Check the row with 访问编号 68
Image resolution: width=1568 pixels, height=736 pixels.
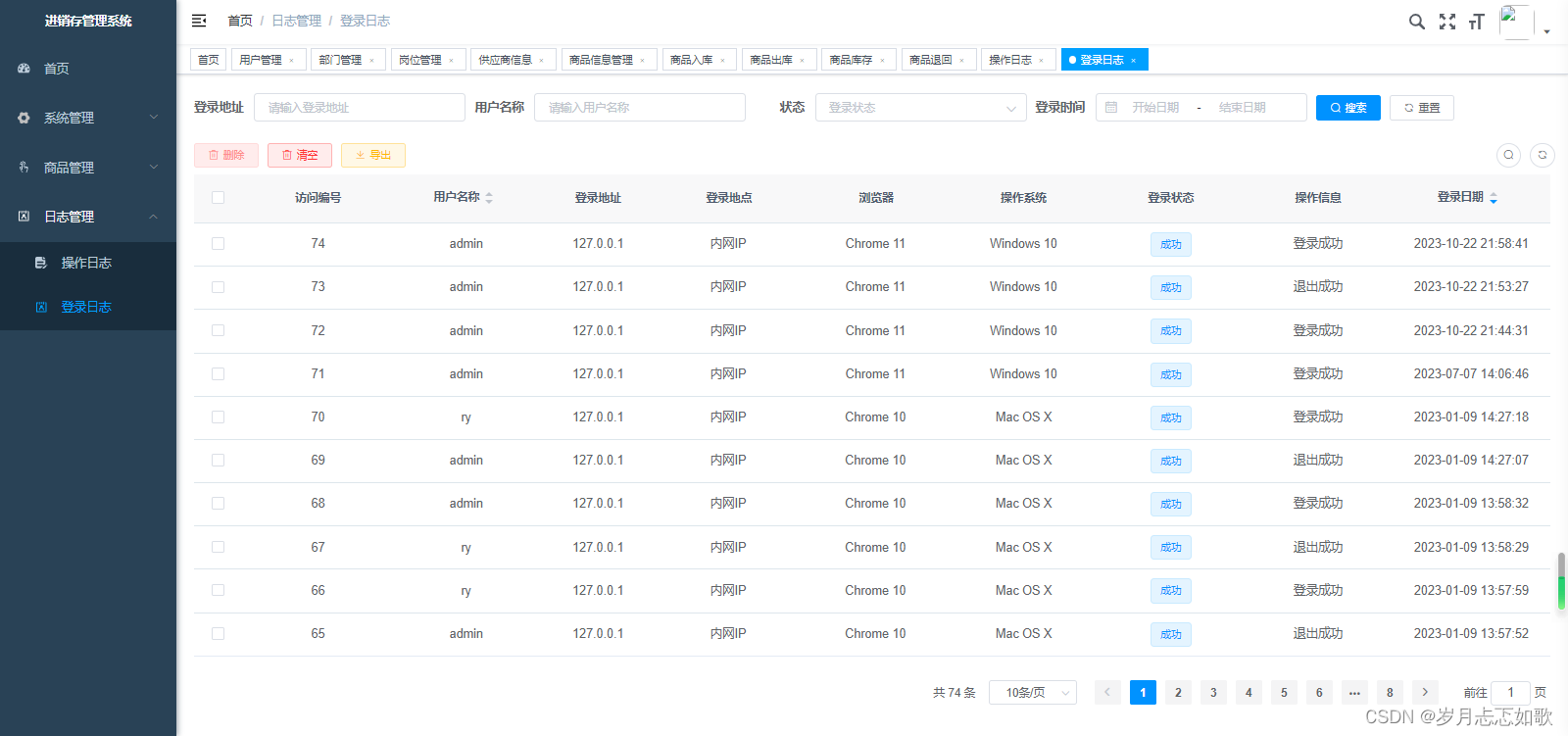coord(218,504)
